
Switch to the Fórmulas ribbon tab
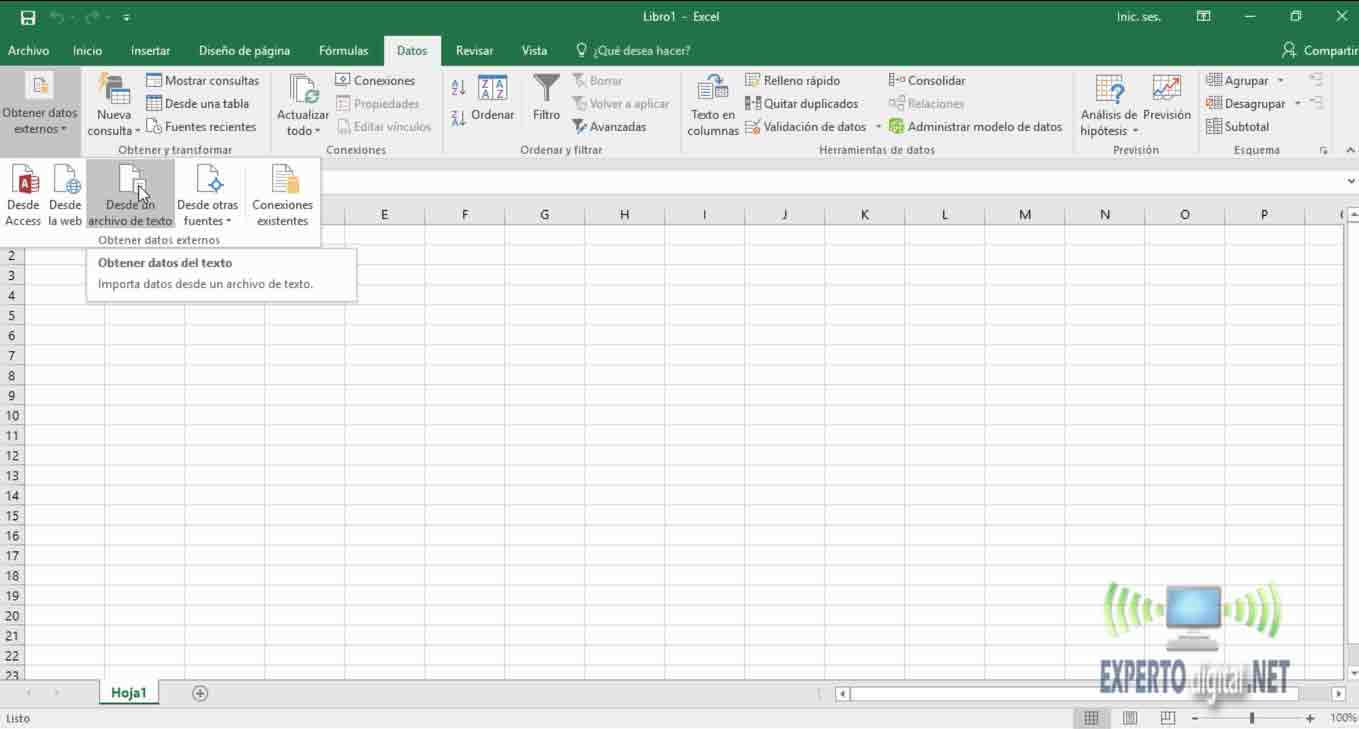[x=343, y=50]
